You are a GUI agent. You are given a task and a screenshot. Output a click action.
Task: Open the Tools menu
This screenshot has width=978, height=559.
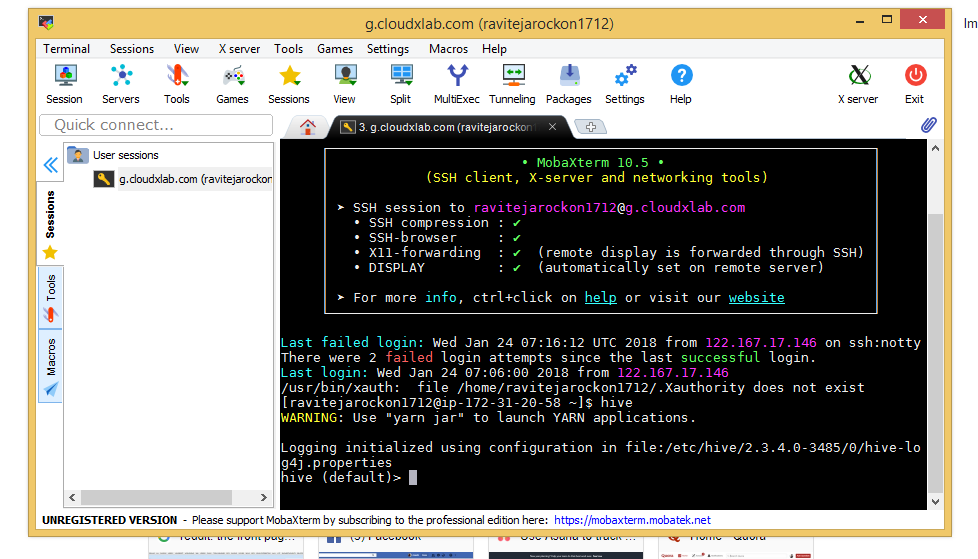(x=288, y=49)
